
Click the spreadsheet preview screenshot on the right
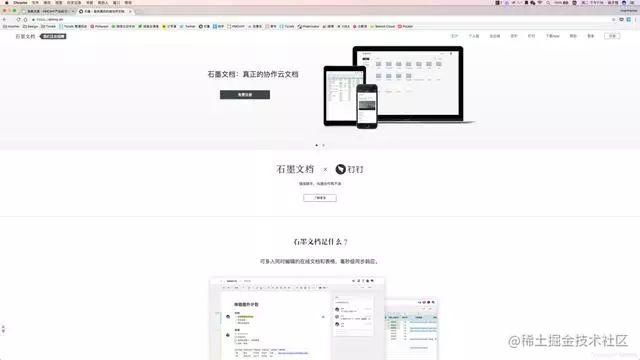(x=412, y=329)
